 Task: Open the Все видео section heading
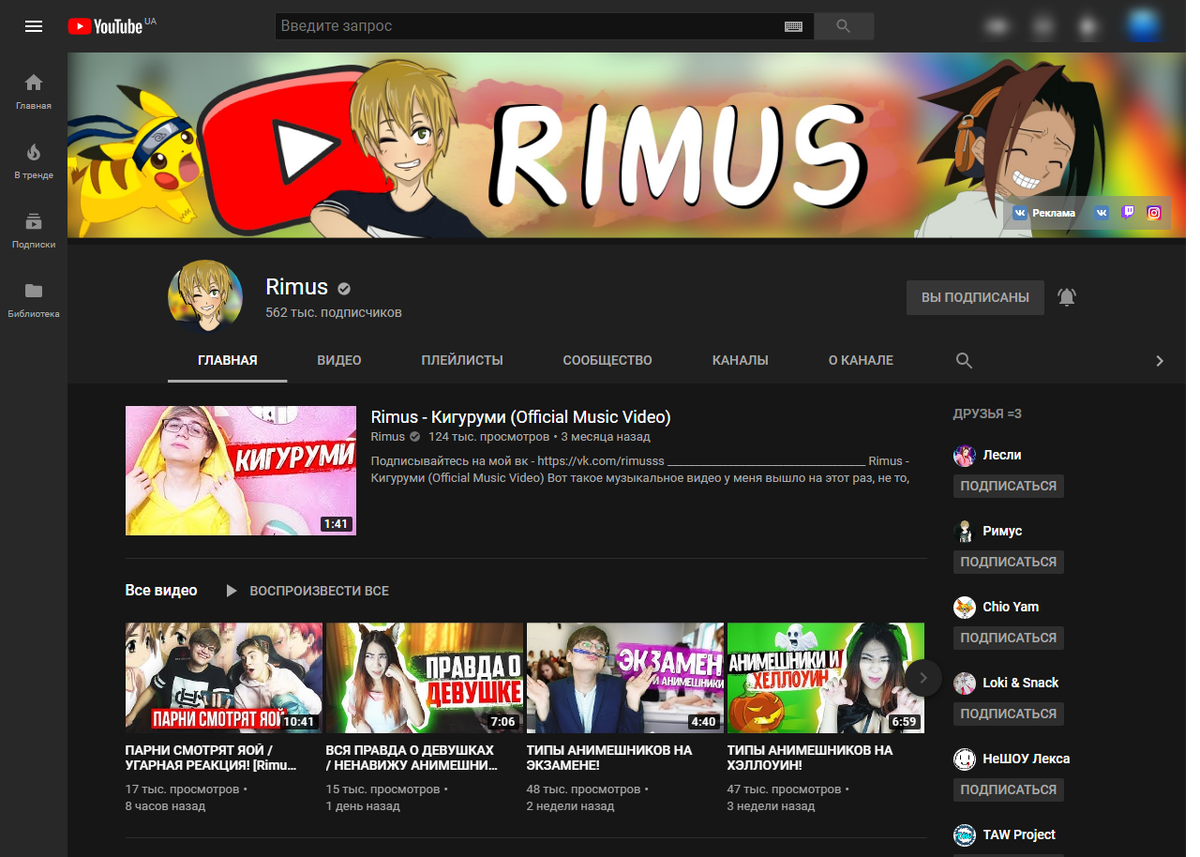(x=161, y=591)
